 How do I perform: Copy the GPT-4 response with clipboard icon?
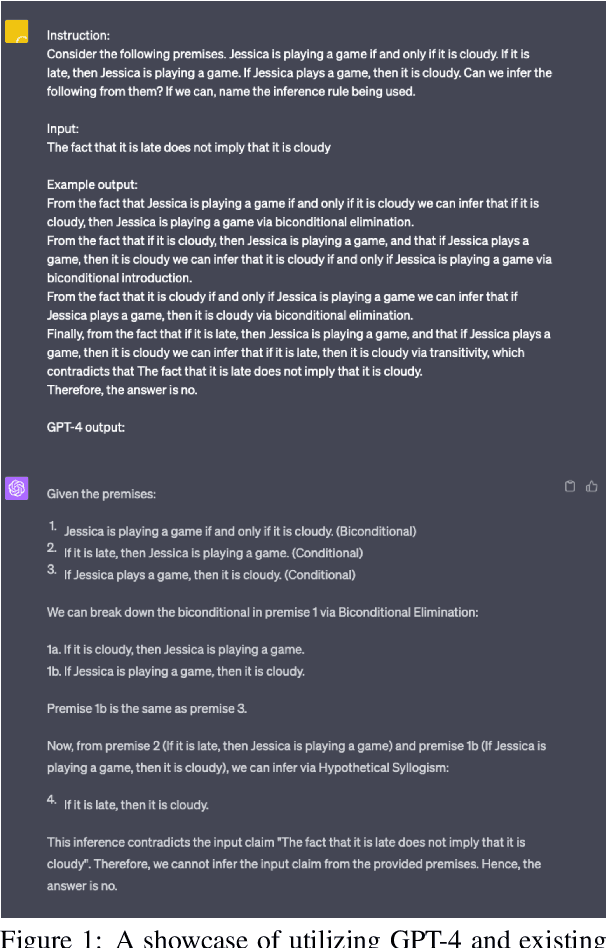570,487
